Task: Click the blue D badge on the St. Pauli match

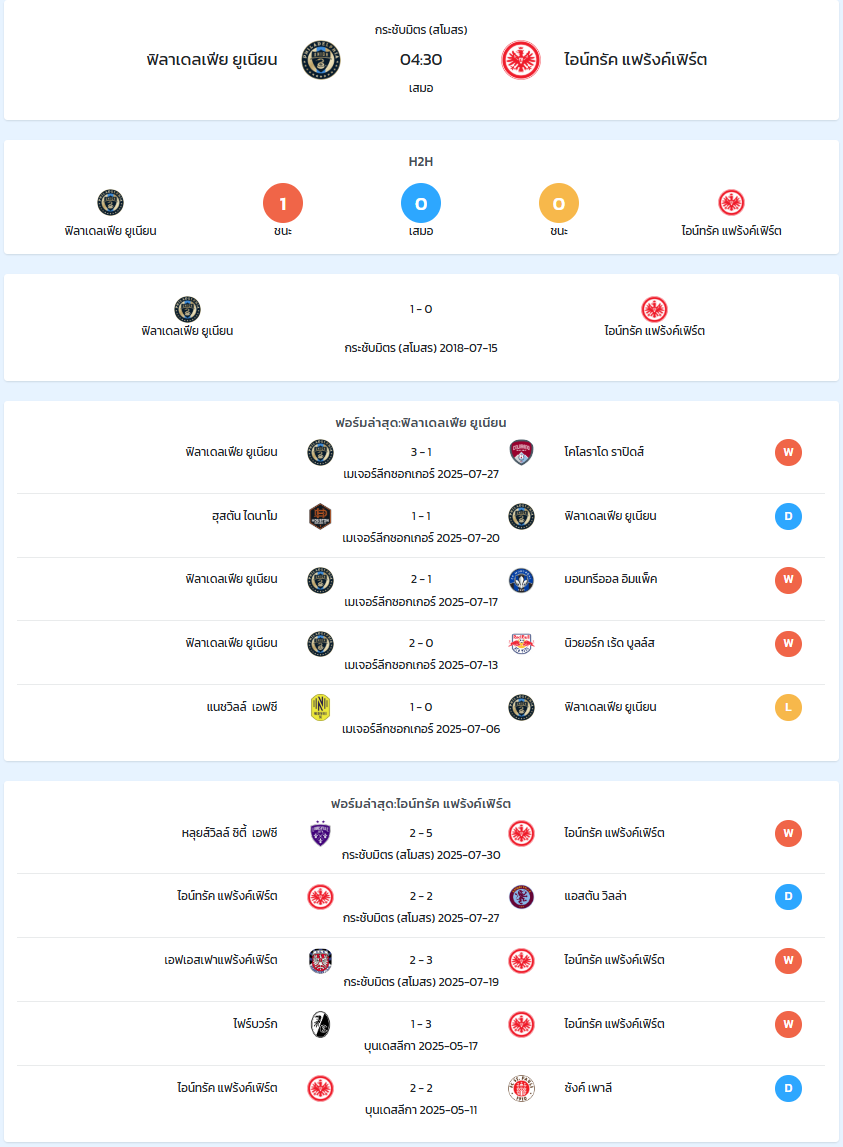Action: click(788, 1088)
